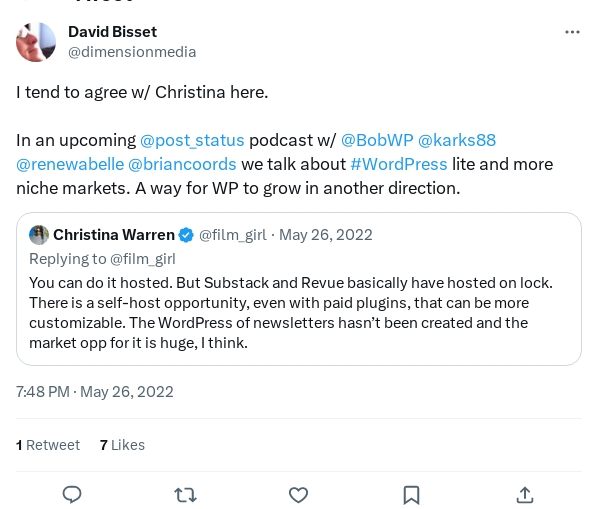Open the share upload icon
Screen dimensions: 598x509
pyautogui.click(x=525, y=495)
